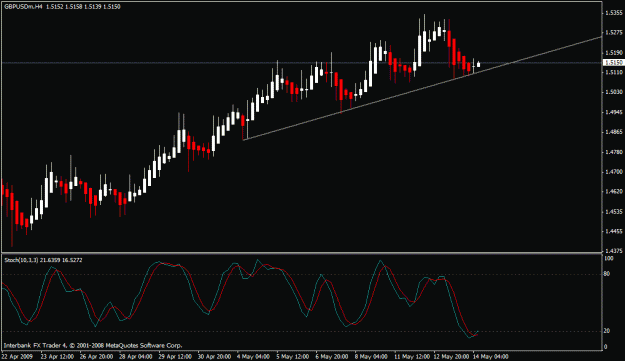Click the 1.4945 price axis label
Image resolution: width=625 pixels, height=361 pixels.
pos(614,112)
